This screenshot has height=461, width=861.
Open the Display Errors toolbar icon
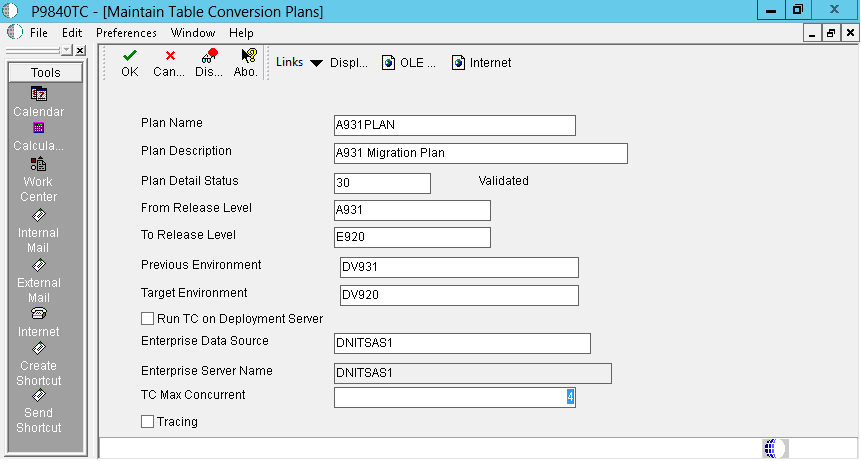coord(209,55)
